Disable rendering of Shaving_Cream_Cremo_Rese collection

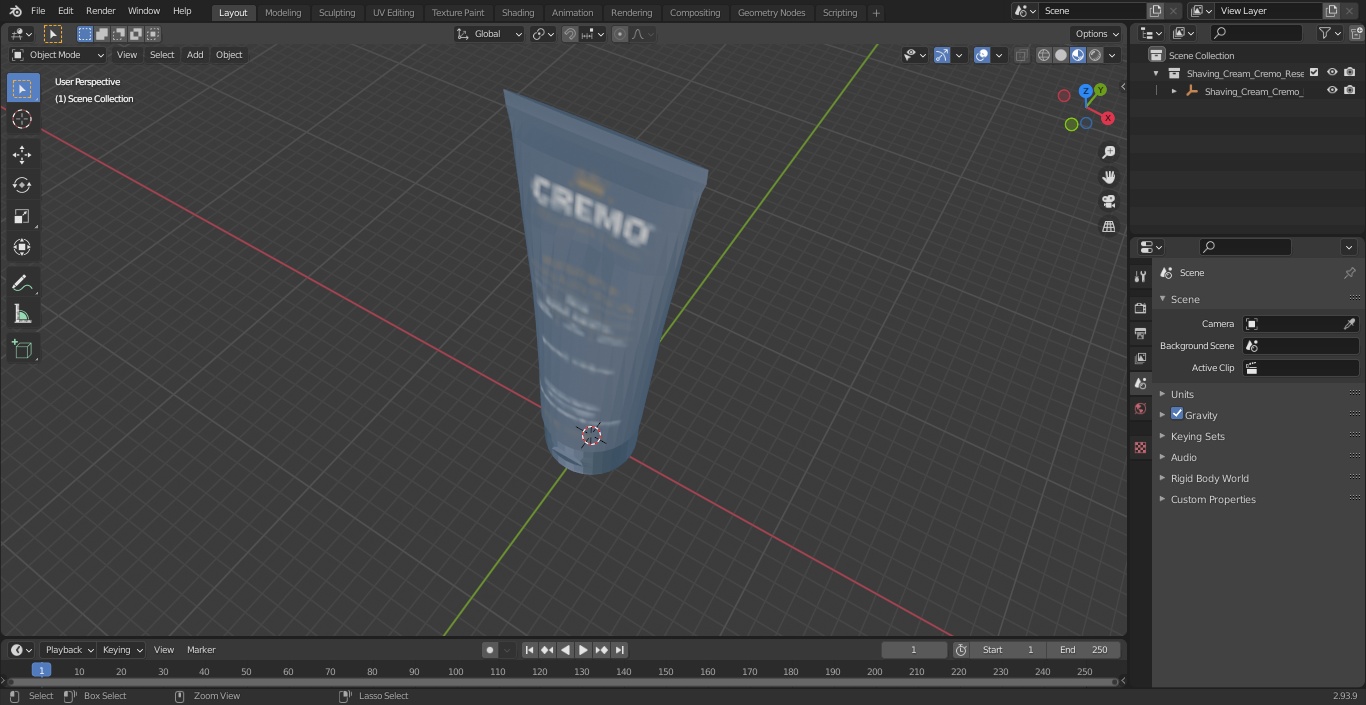(x=1349, y=73)
